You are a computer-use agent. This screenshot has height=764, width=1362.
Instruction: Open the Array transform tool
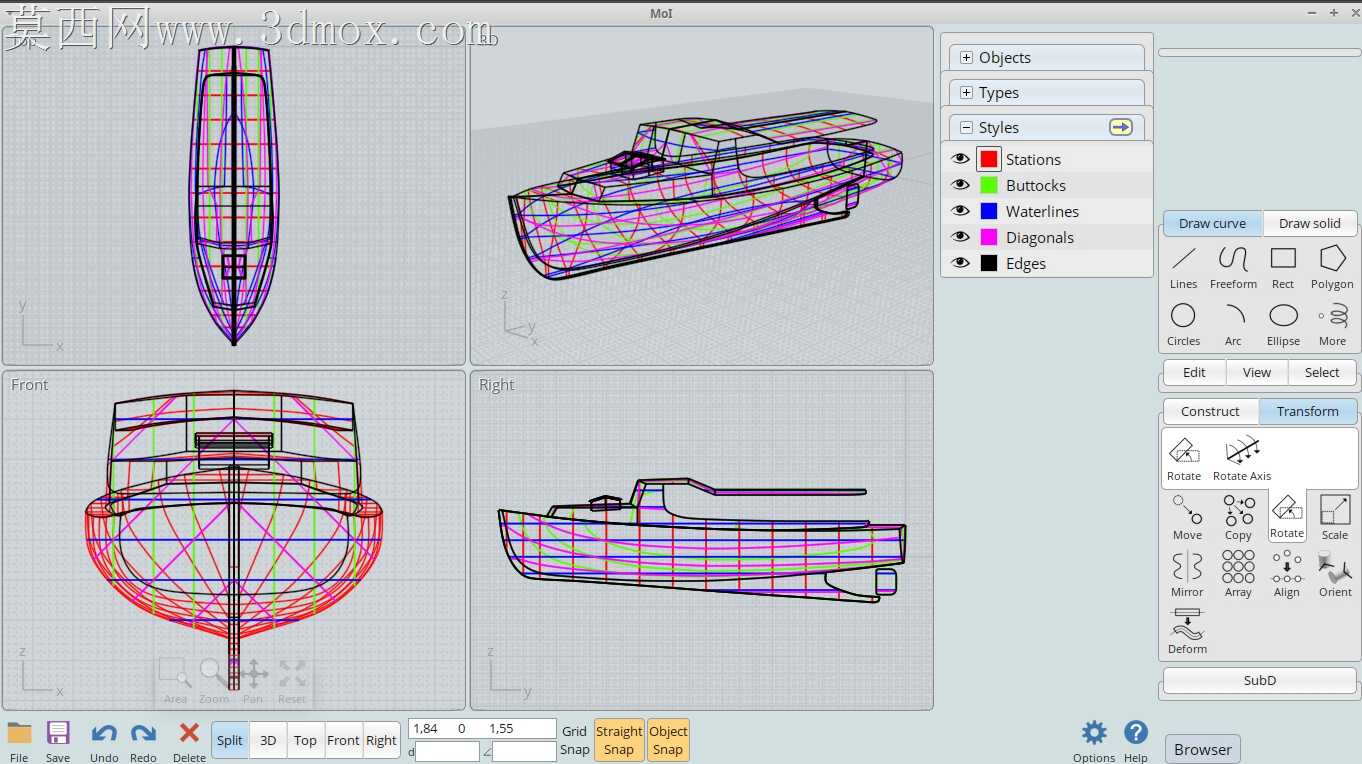click(x=1238, y=574)
